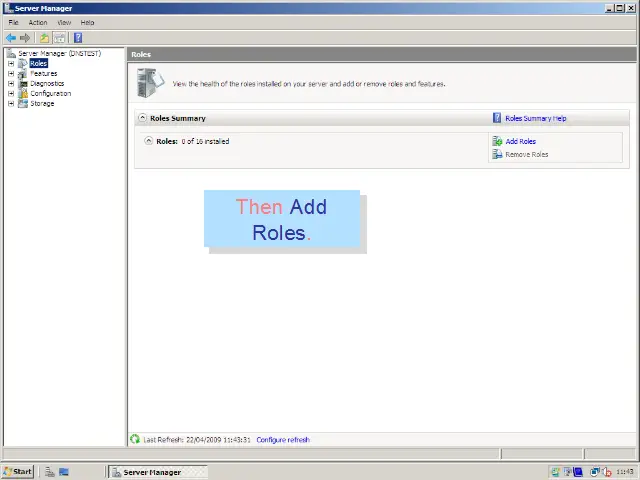Select Server Manager (DNSTEST) root label
The image size is (640, 480).
pos(60,53)
